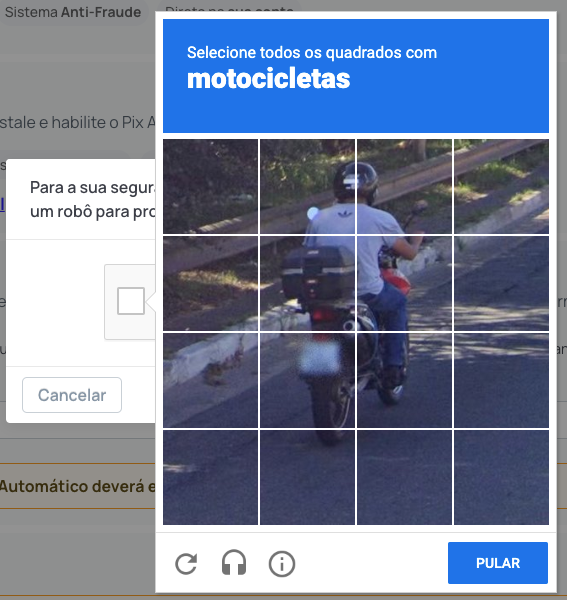Select the tile with the guardrail end and green grass
The width and height of the screenshot is (567, 600).
point(502,186)
